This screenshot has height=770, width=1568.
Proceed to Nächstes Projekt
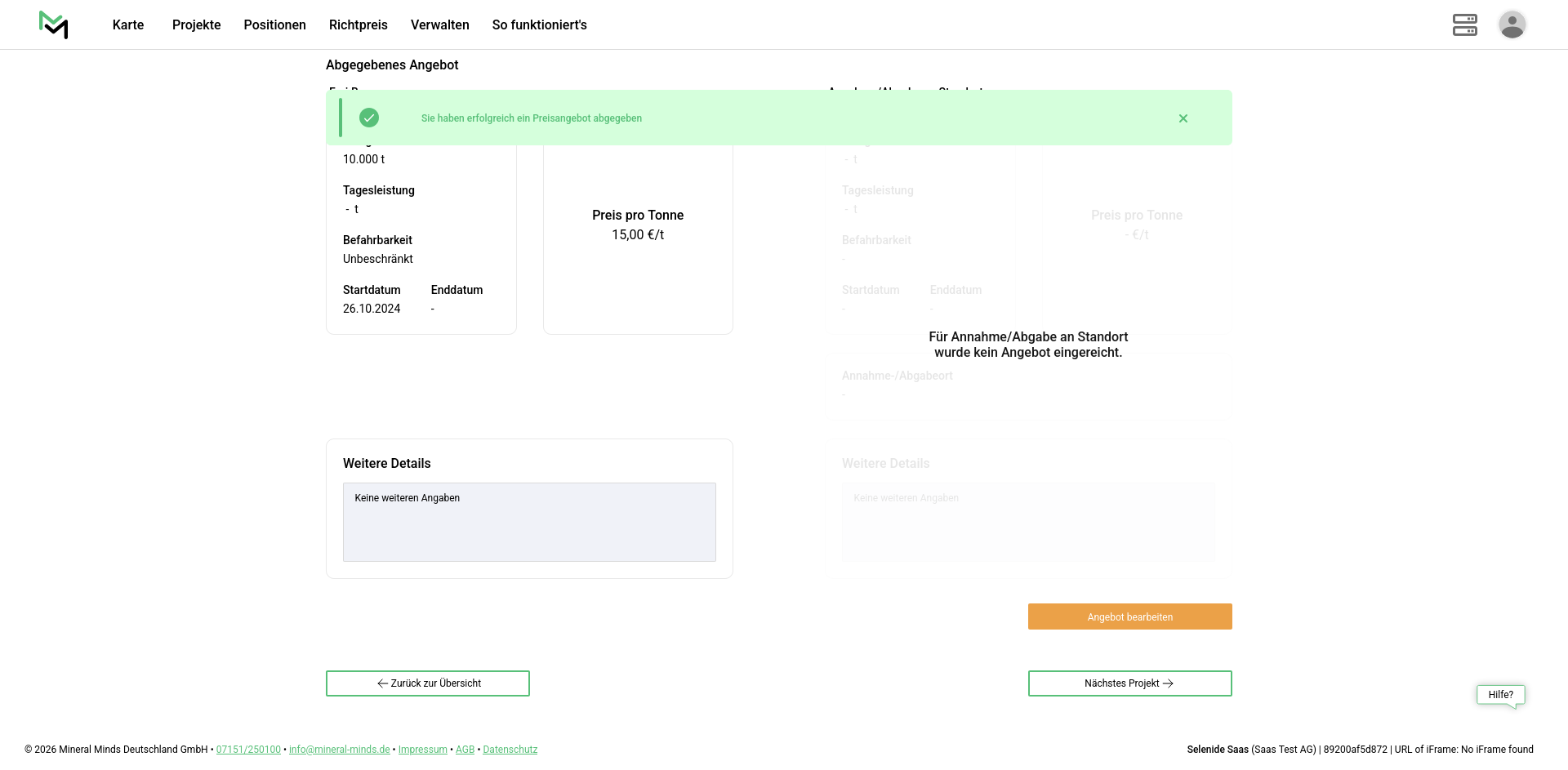(x=1129, y=683)
